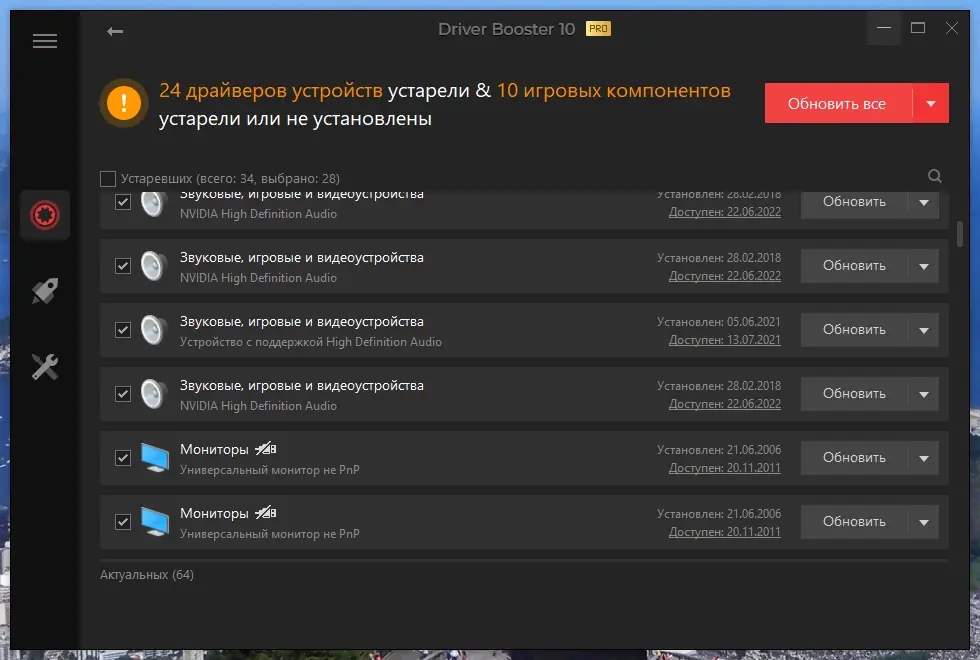Click the orange exclamation warning icon
This screenshot has height=660, width=980.
[122, 102]
